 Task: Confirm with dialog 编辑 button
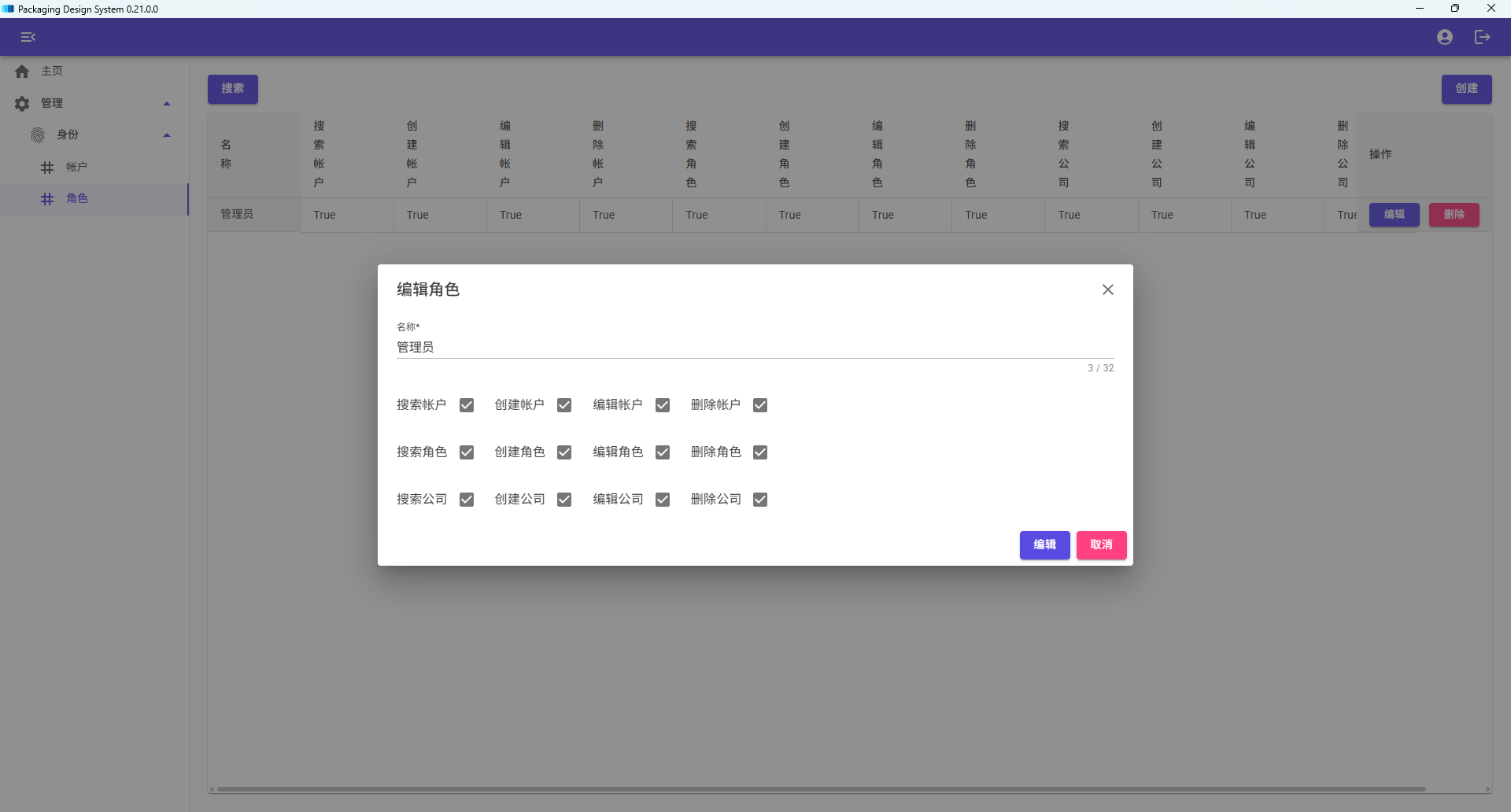coord(1045,545)
